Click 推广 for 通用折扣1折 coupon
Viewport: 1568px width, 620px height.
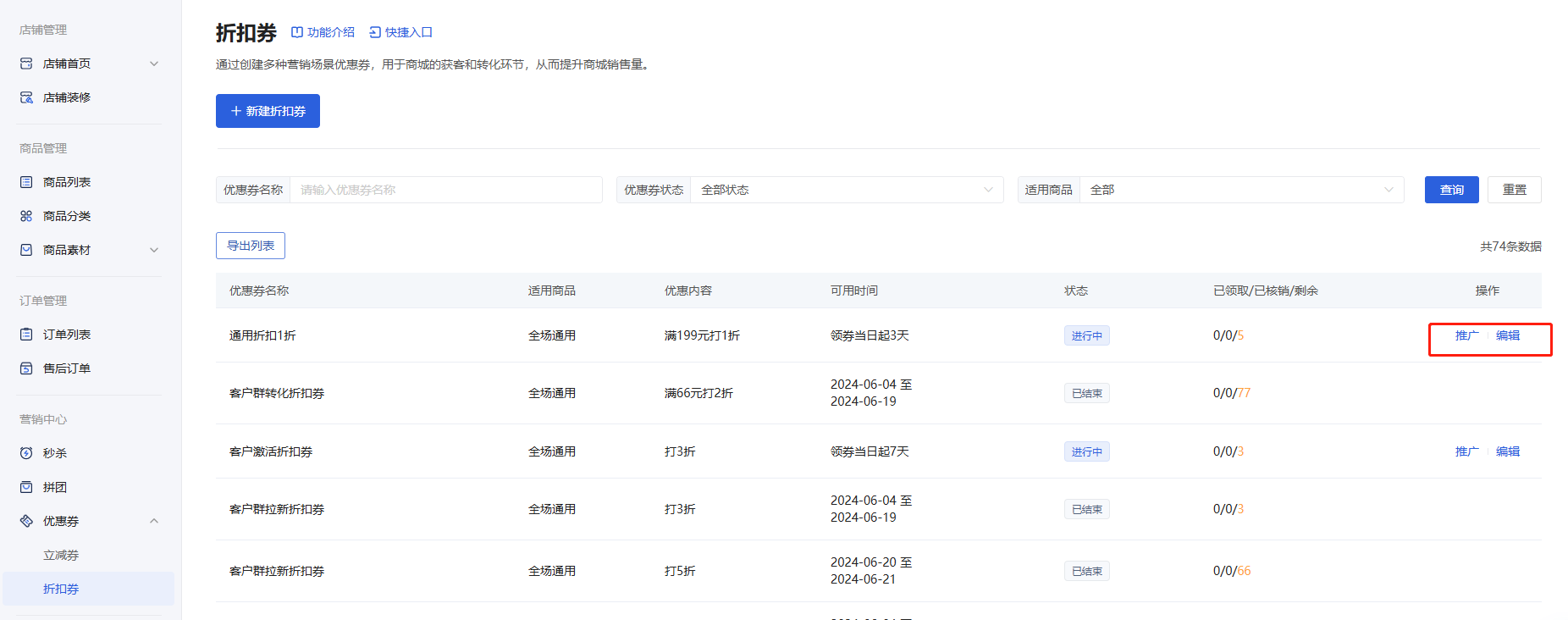pos(1467,335)
